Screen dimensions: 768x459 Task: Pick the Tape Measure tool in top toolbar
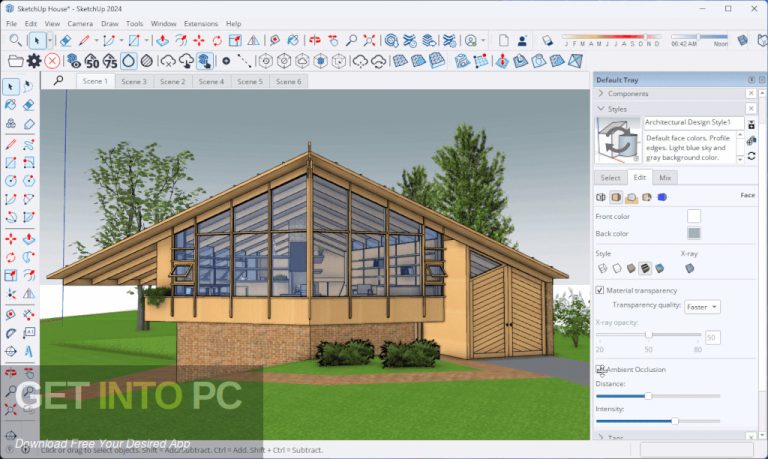tap(275, 41)
